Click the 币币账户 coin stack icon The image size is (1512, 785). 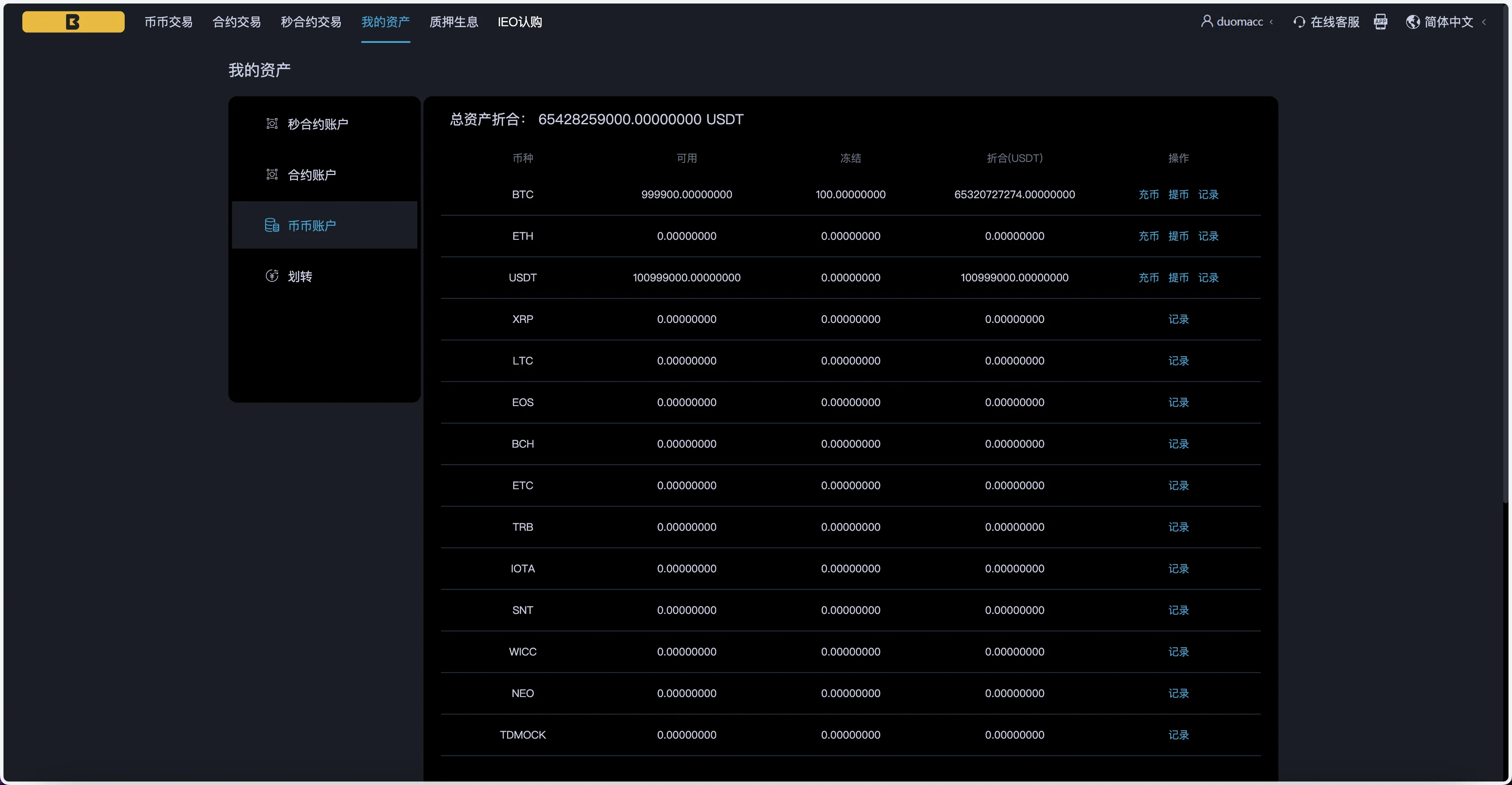click(272, 225)
